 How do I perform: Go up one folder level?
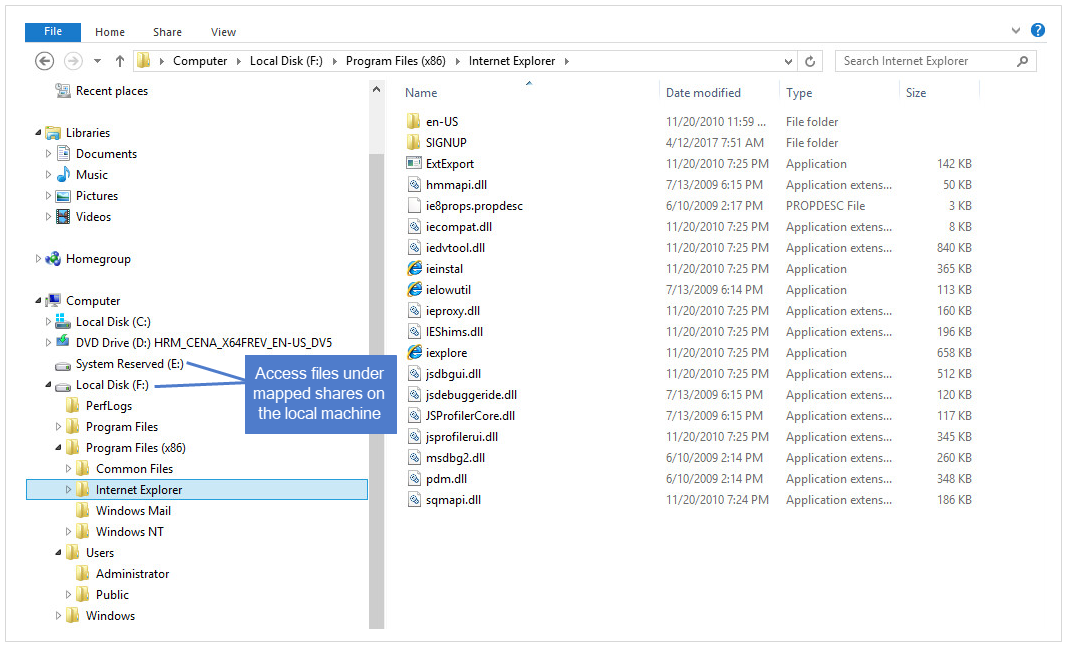click(120, 61)
